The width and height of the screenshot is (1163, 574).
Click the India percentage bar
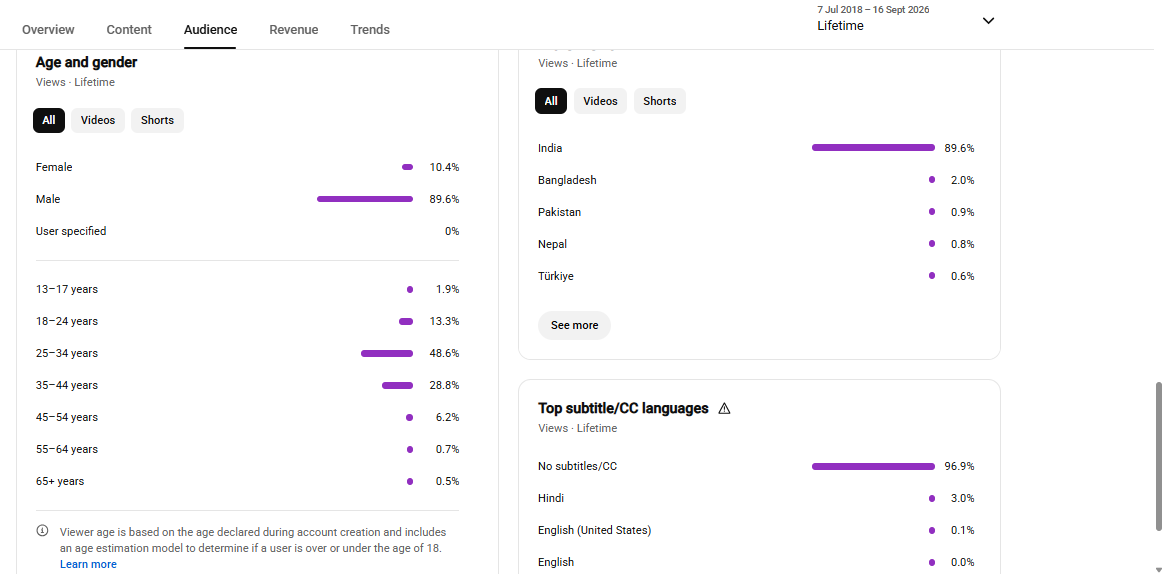click(x=874, y=148)
